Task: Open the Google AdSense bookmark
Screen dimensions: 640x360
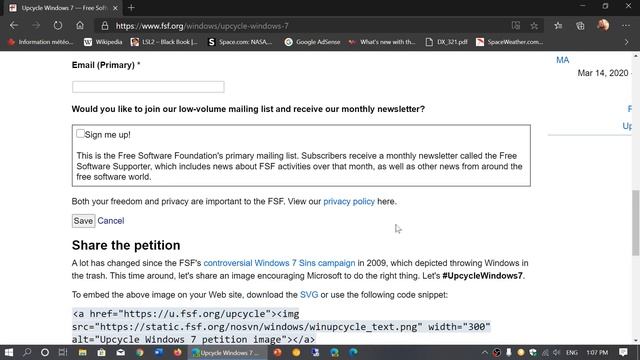Action: coord(312,42)
